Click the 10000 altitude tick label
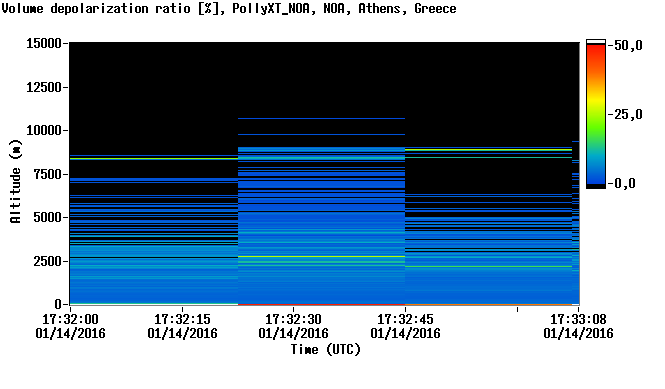Viewport: 665px width, 389px height. pos(44,131)
